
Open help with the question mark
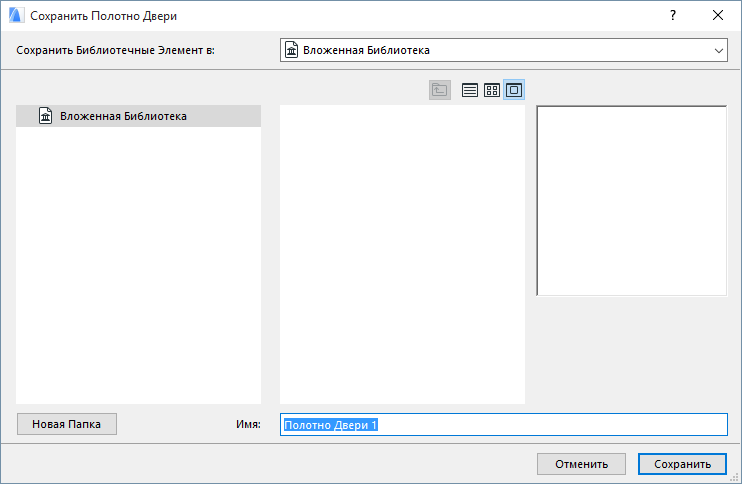point(672,16)
